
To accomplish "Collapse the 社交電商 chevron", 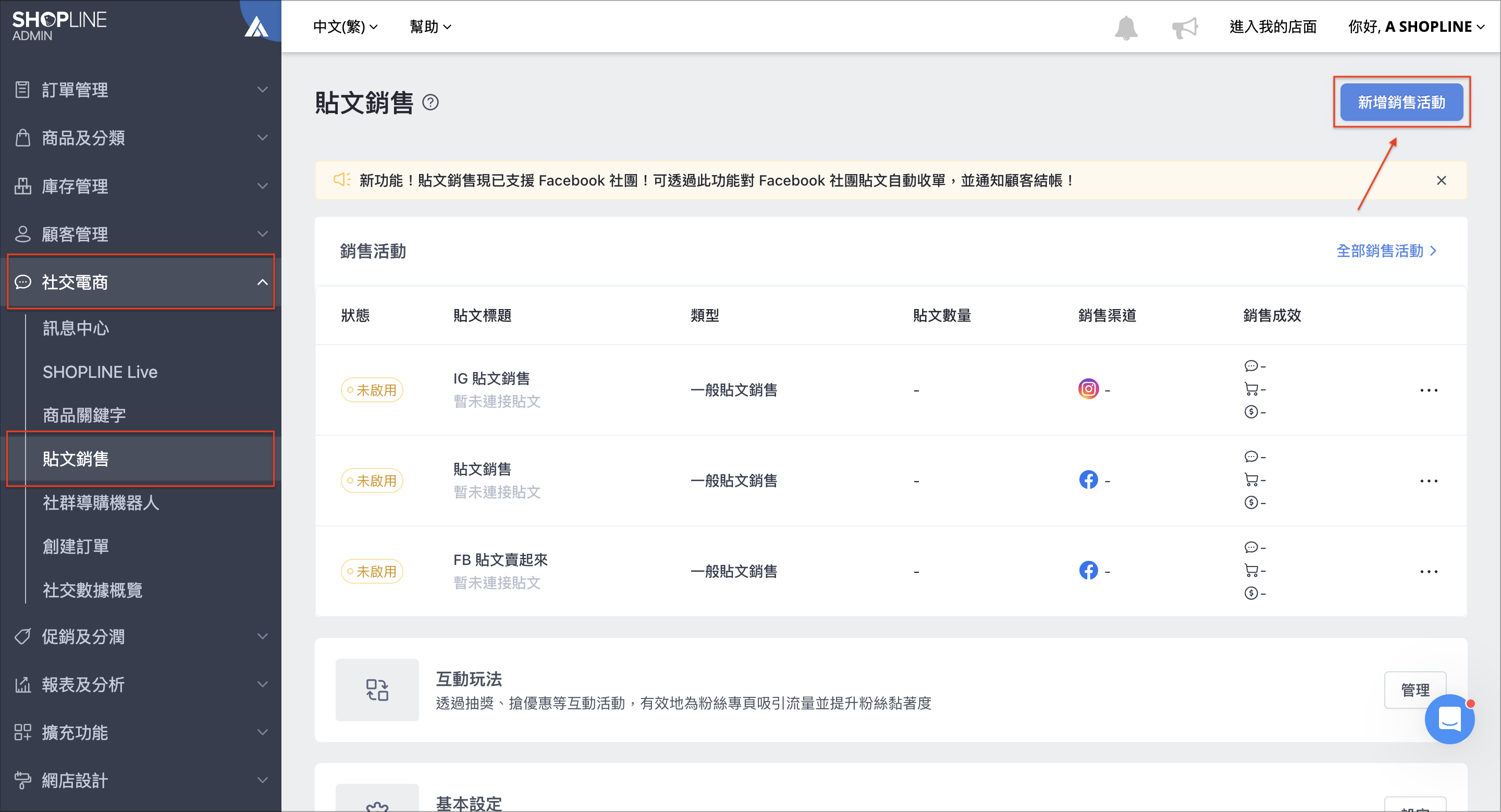I will point(263,282).
